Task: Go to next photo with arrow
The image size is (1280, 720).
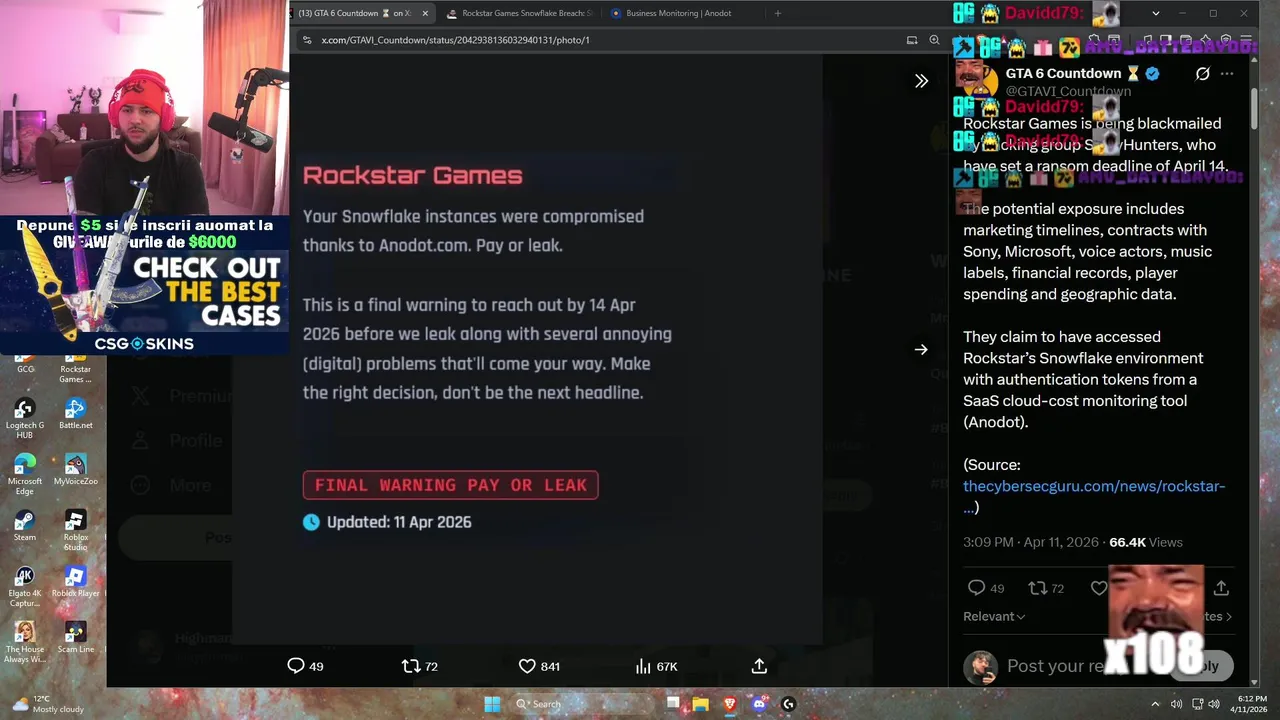Action: click(921, 349)
